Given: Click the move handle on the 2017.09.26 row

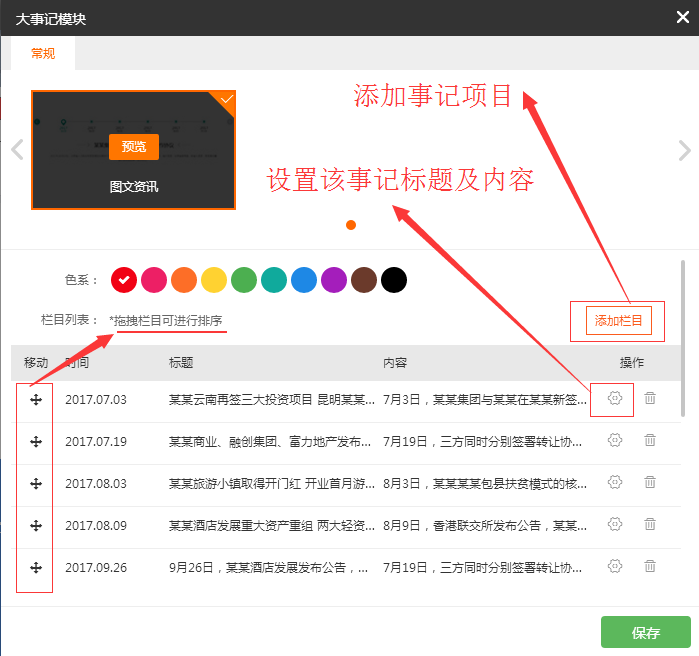Looking at the screenshot, I should pyautogui.click(x=36, y=567).
